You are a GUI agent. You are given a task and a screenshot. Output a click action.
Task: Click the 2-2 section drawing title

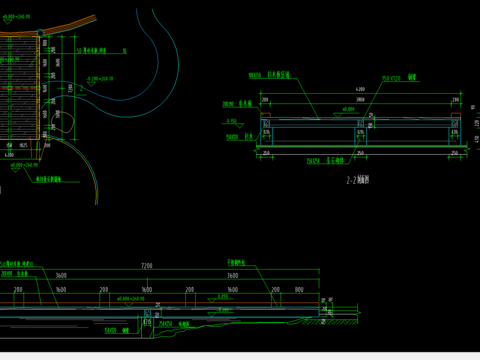[x=358, y=180]
